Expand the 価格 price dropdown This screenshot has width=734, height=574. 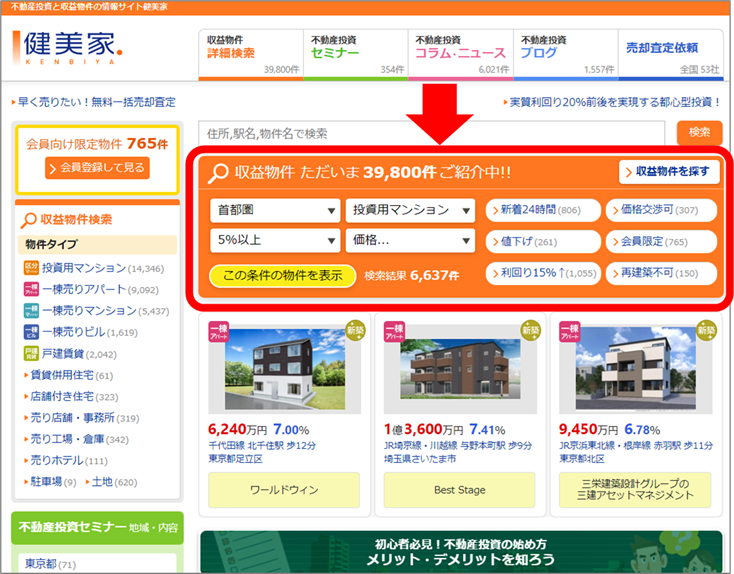point(409,240)
